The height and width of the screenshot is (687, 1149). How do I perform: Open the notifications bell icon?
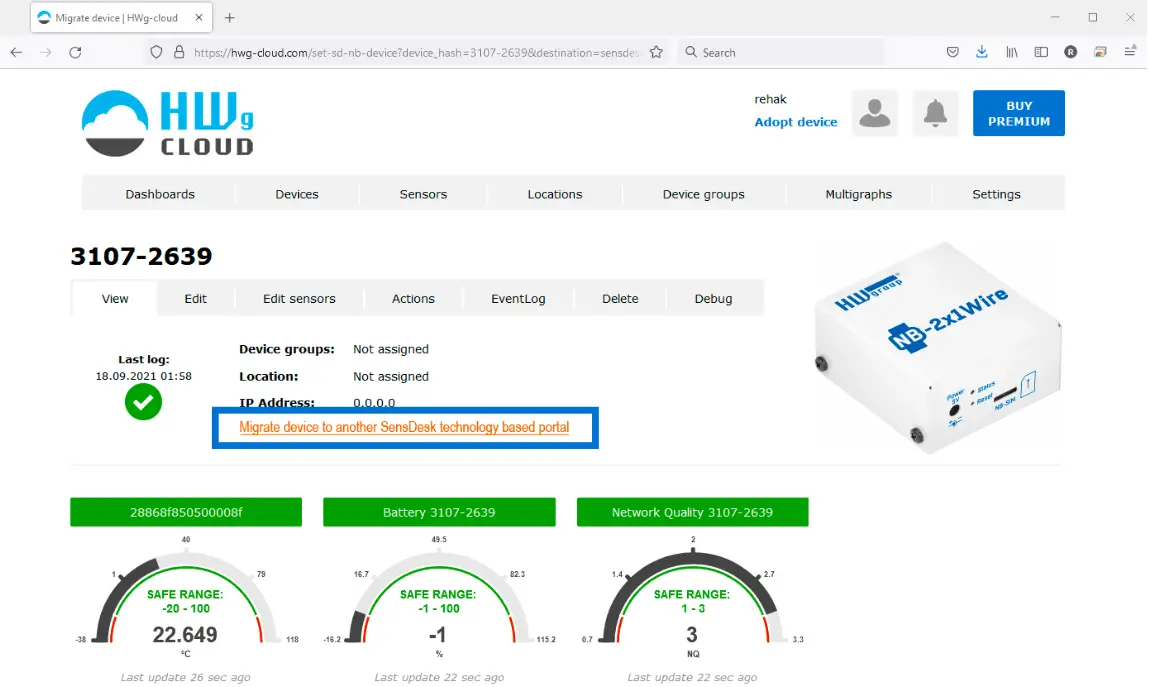pyautogui.click(x=935, y=114)
